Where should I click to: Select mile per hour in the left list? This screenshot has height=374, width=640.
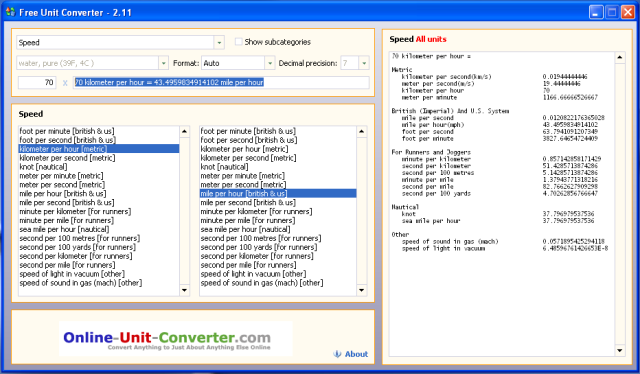tap(99, 194)
